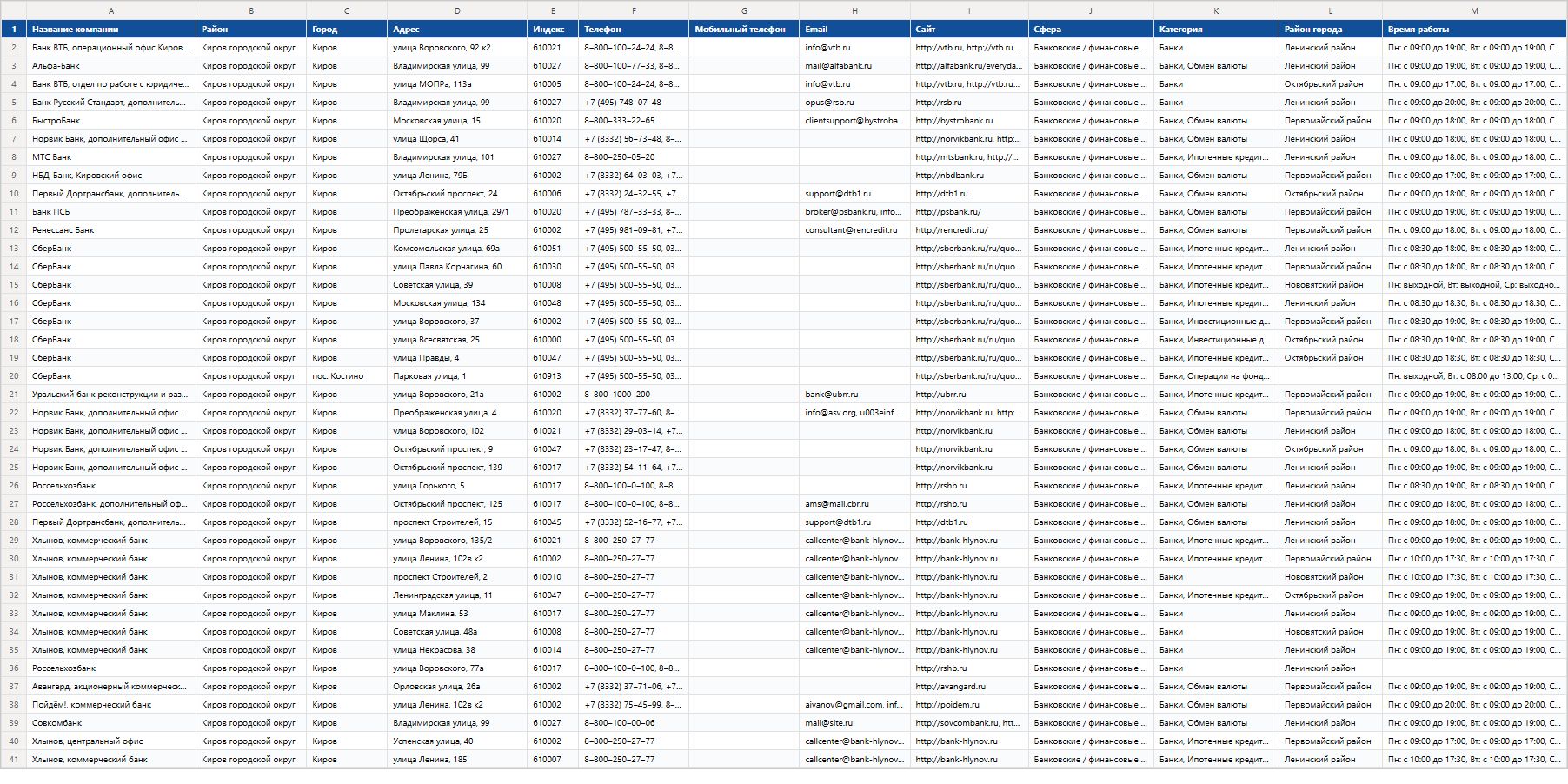Select entire column A by its letter
The width and height of the screenshot is (1568, 784).
(111, 10)
